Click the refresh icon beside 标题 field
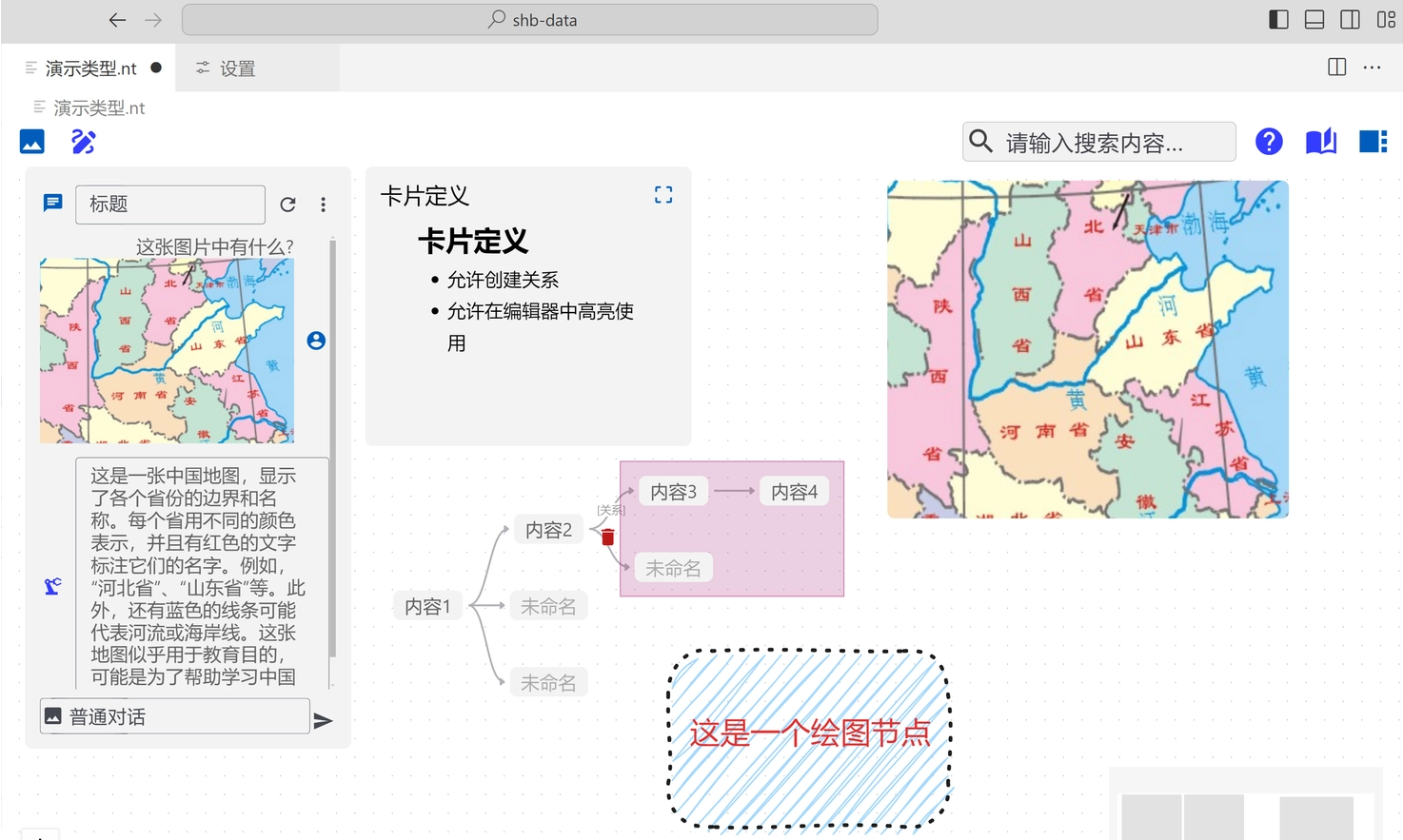 287,205
